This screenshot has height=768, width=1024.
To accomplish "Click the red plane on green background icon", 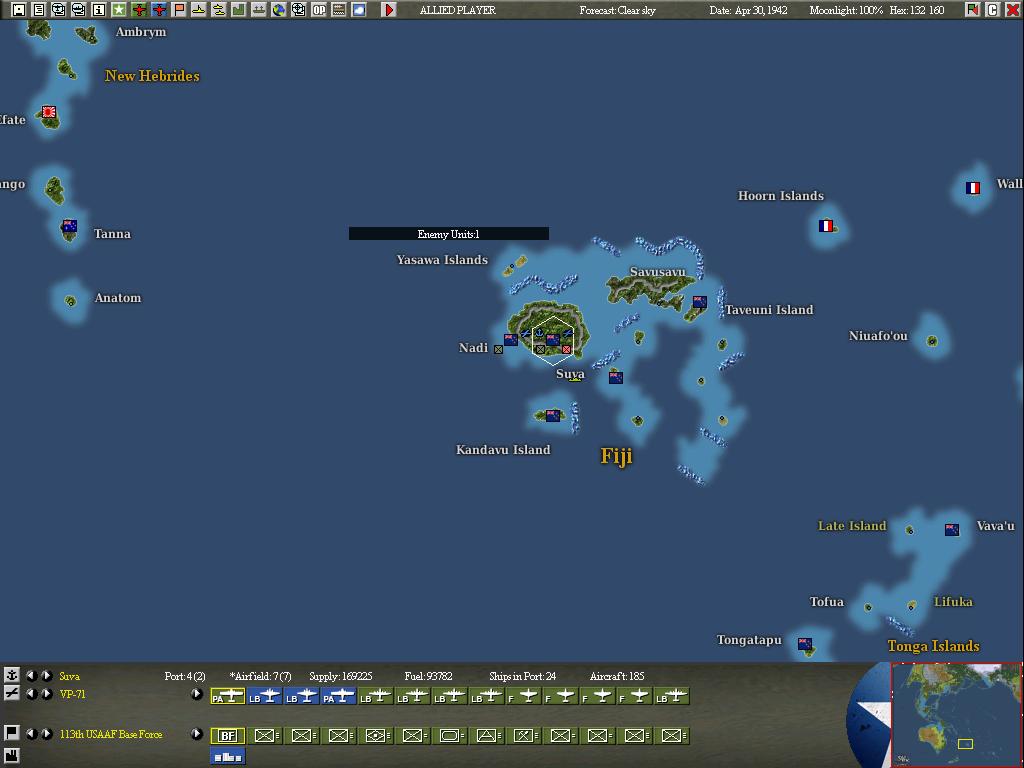I will 138,10.
